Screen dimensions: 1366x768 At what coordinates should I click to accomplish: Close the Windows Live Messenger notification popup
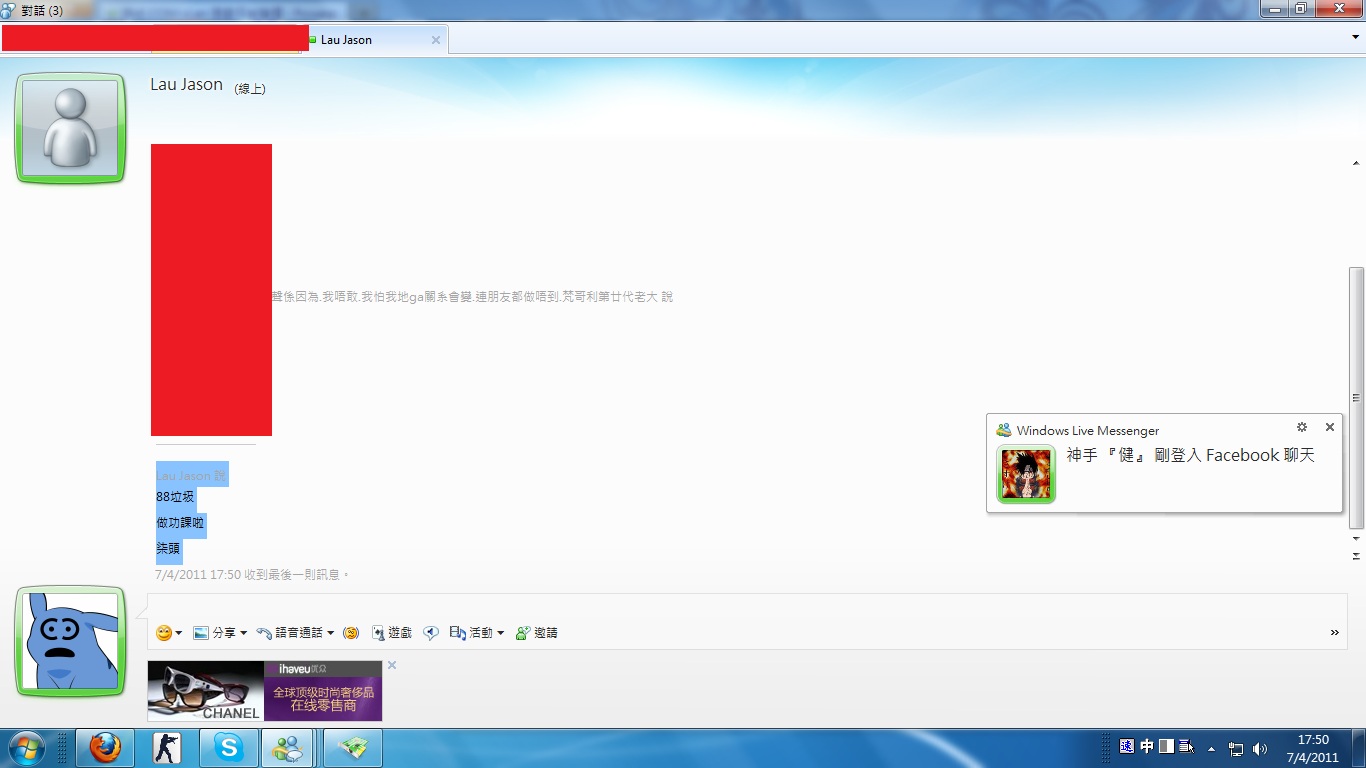coord(1329,427)
